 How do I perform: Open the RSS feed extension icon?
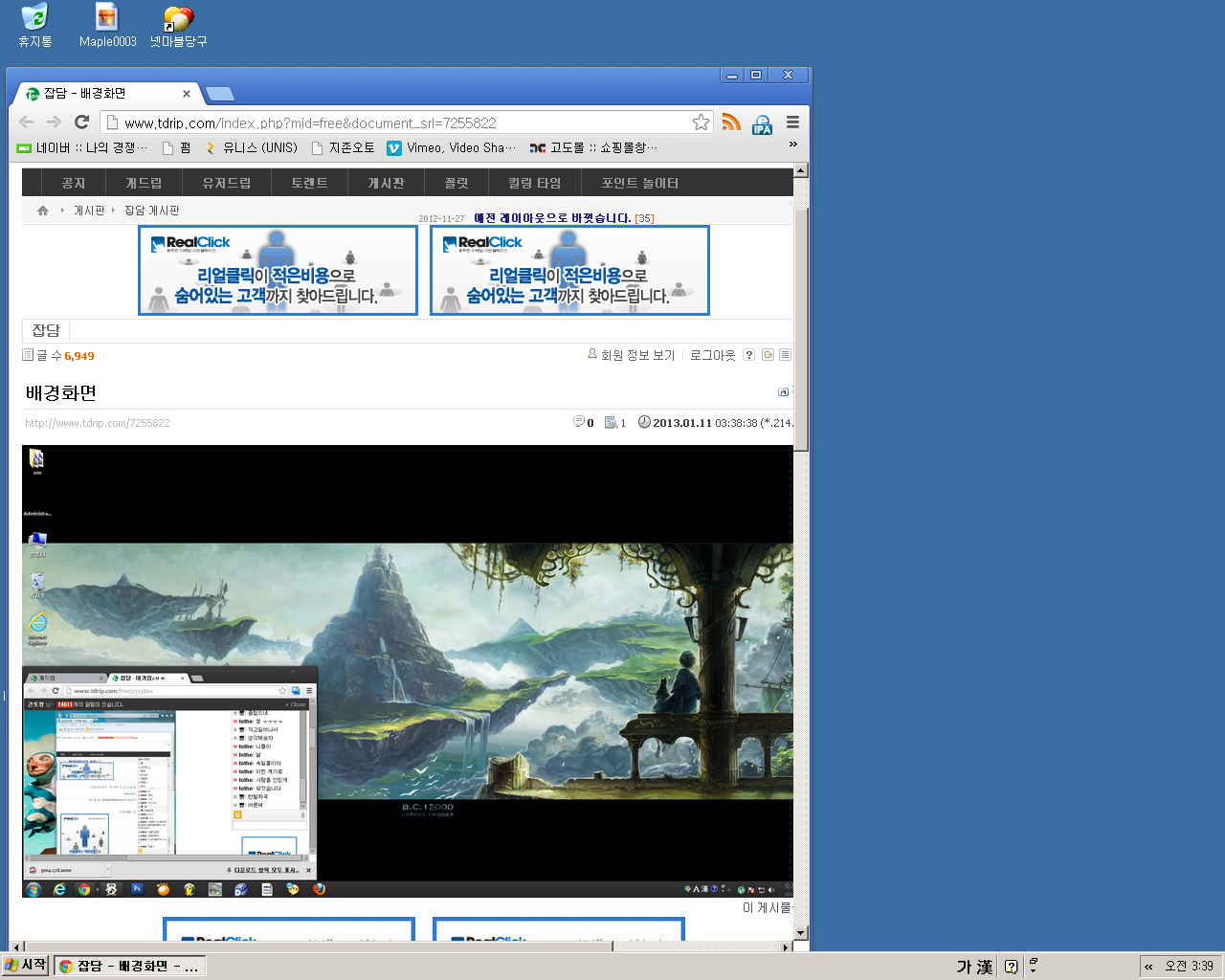[x=731, y=122]
